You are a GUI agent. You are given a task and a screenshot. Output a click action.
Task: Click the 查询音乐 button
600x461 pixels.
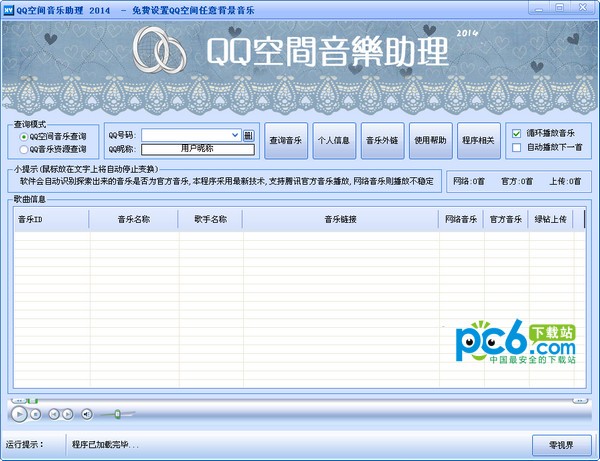click(286, 140)
